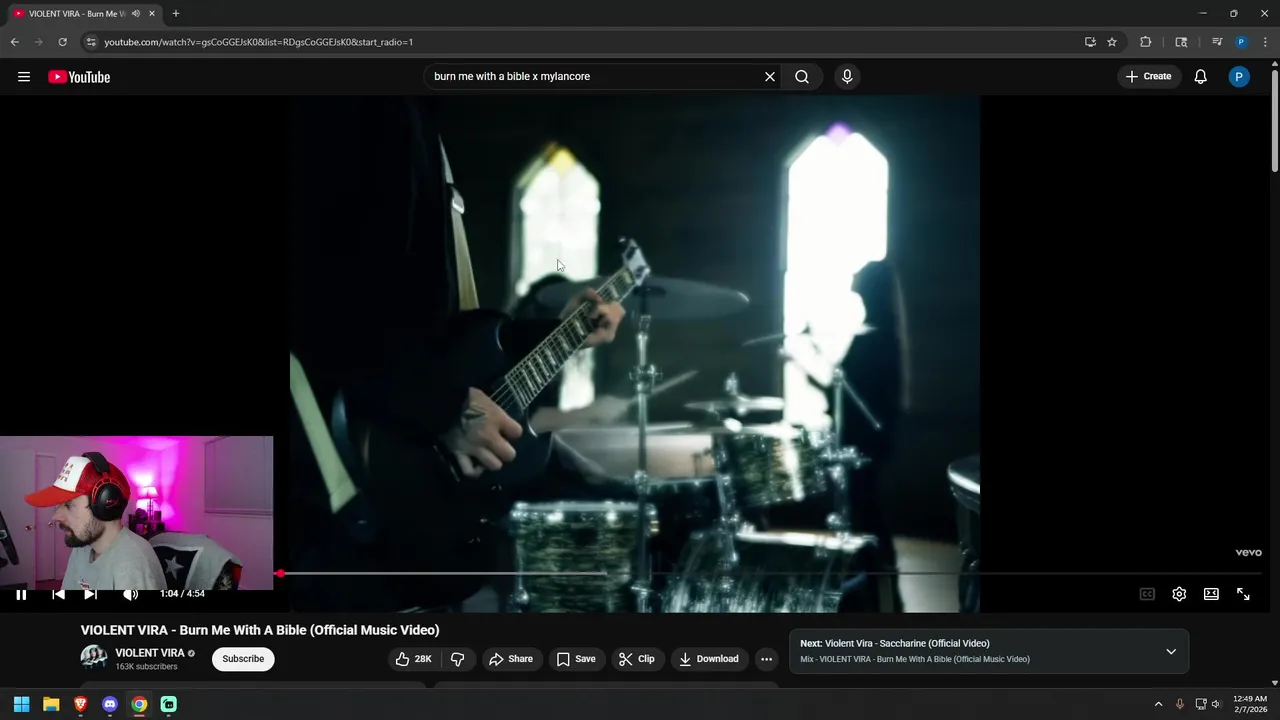
Task: Open the media controls icon in Chrome
Action: click(1217, 42)
